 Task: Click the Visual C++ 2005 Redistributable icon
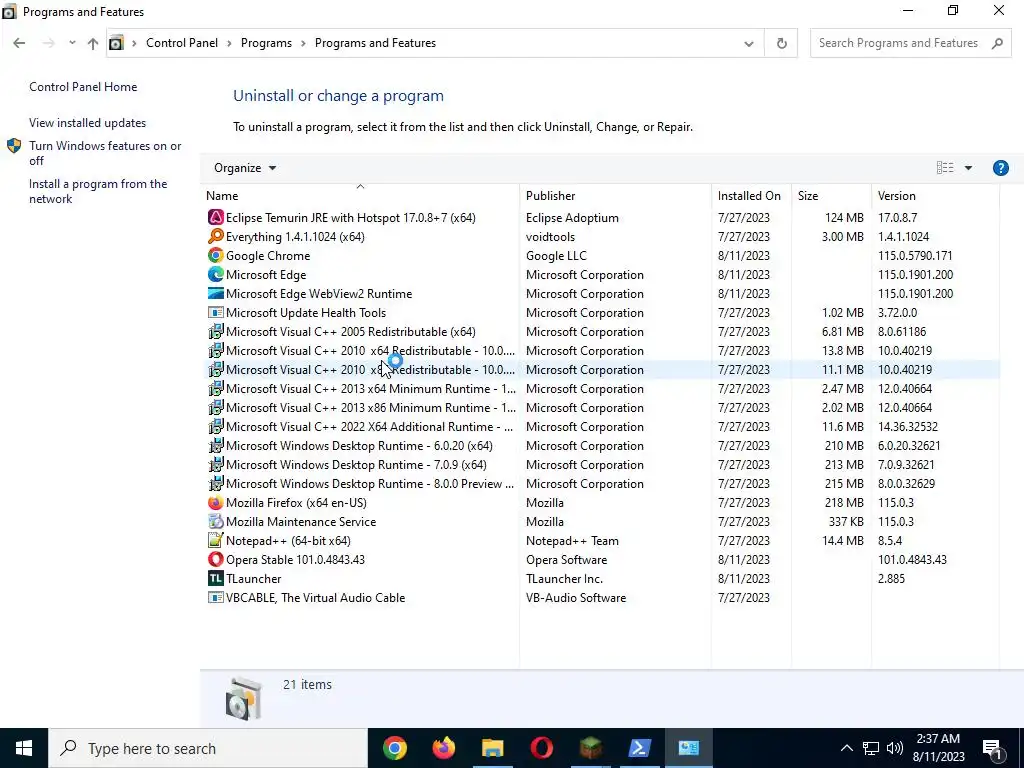click(216, 331)
